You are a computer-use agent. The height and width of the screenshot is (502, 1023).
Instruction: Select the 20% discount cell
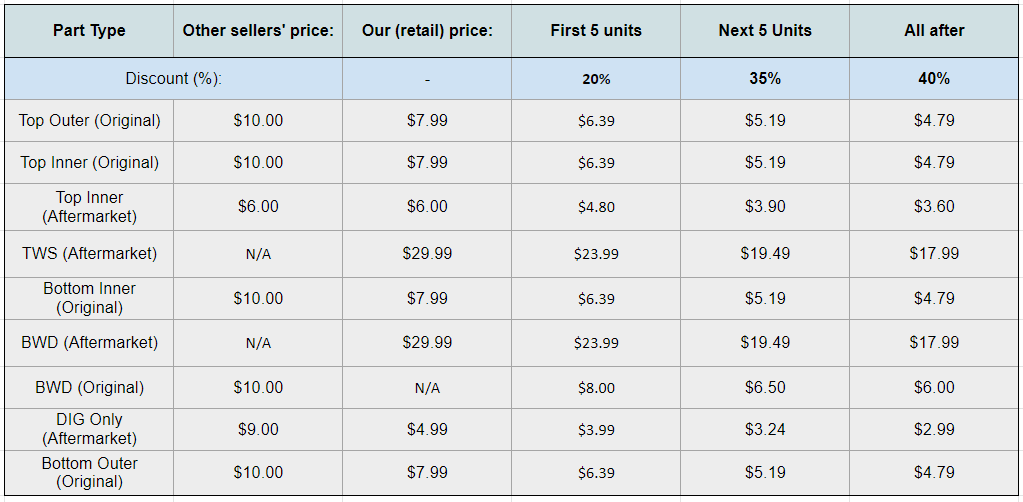pyautogui.click(x=596, y=79)
